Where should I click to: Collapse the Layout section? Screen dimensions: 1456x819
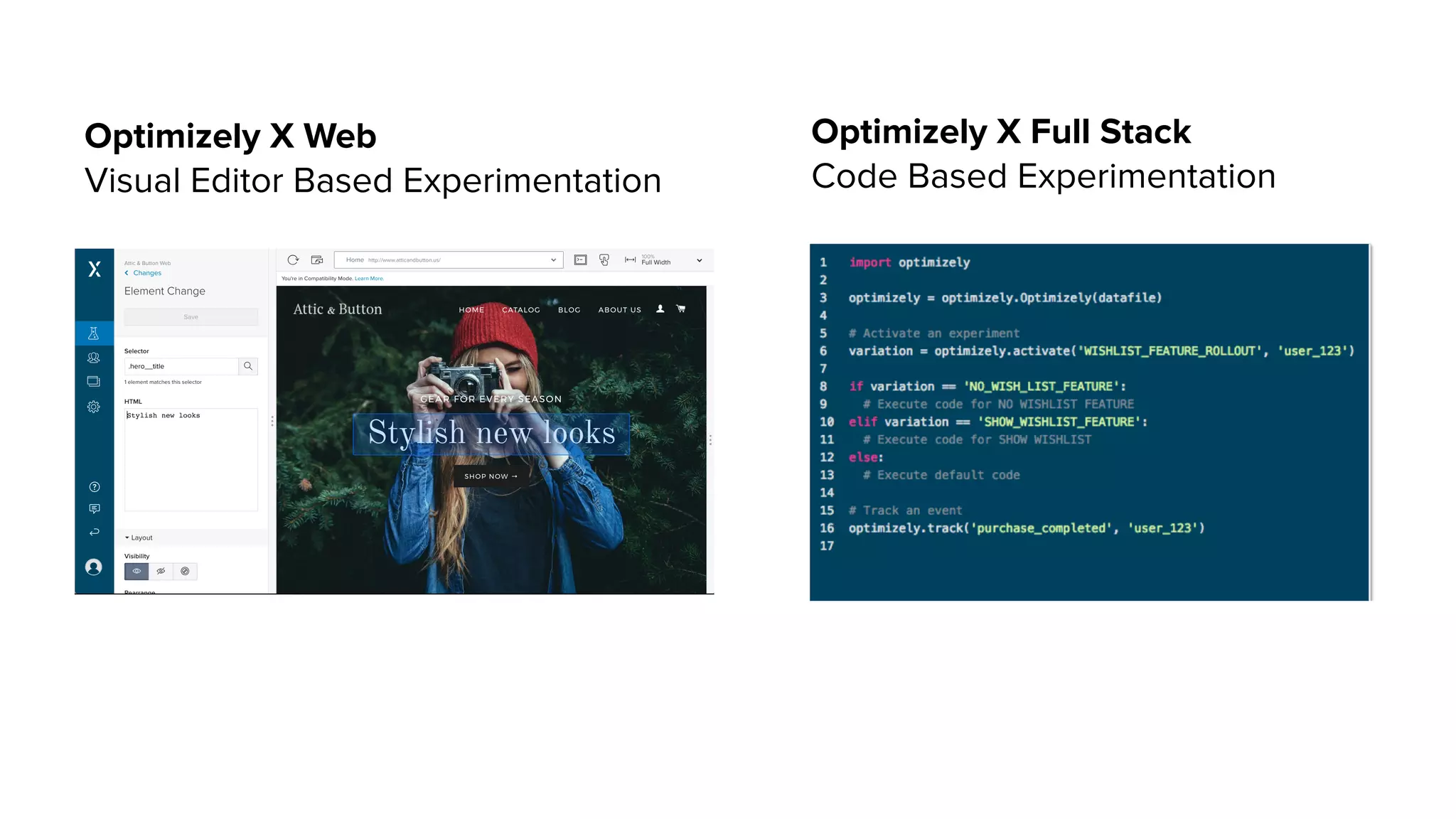[x=139, y=538]
